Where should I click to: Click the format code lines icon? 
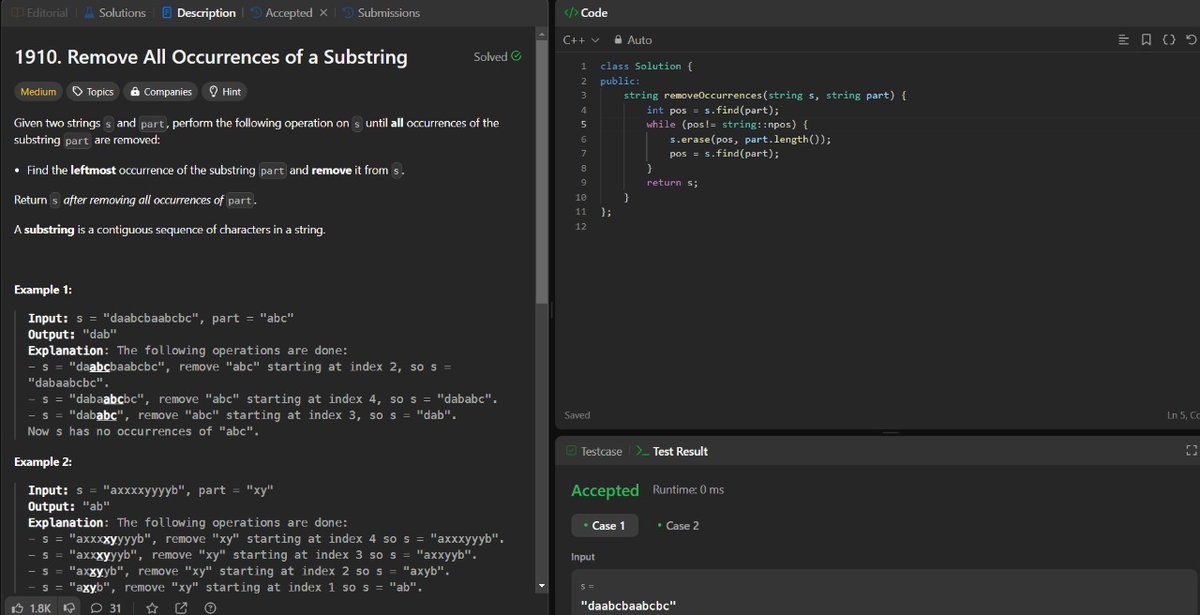[x=1123, y=40]
